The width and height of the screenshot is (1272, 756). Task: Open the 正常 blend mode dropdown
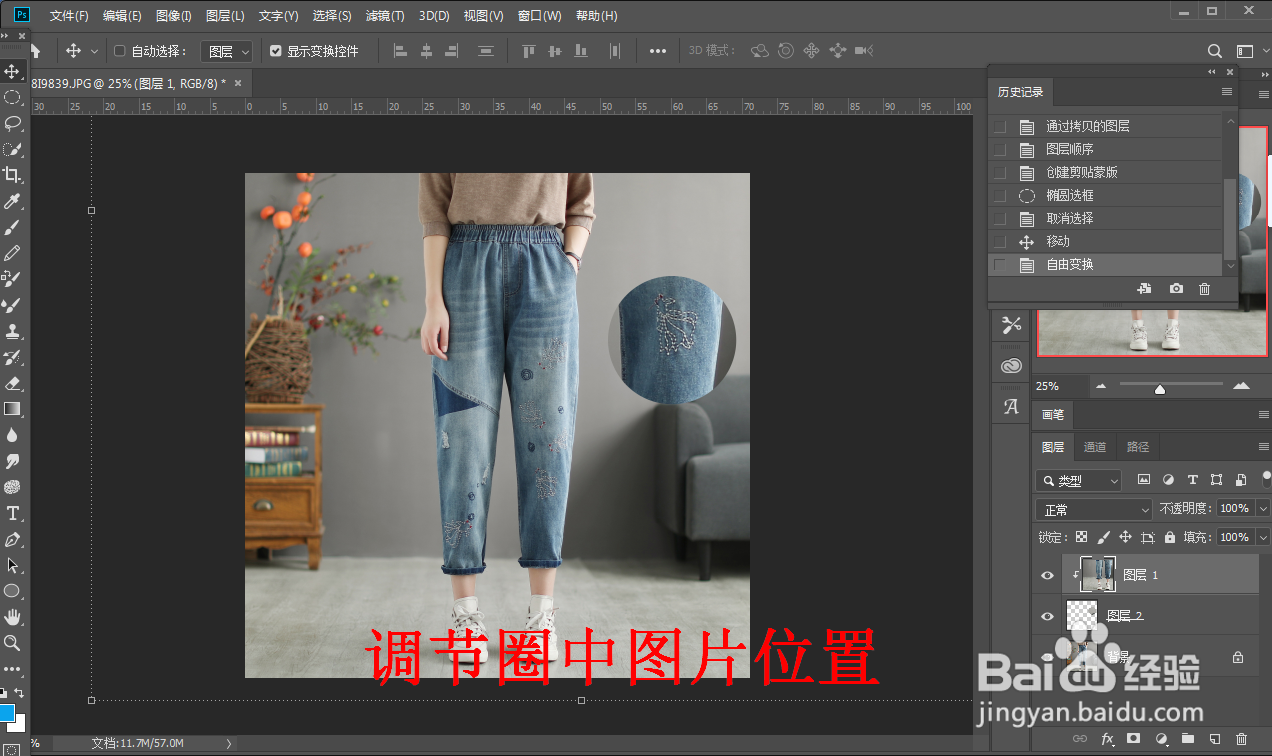pyautogui.click(x=1094, y=509)
